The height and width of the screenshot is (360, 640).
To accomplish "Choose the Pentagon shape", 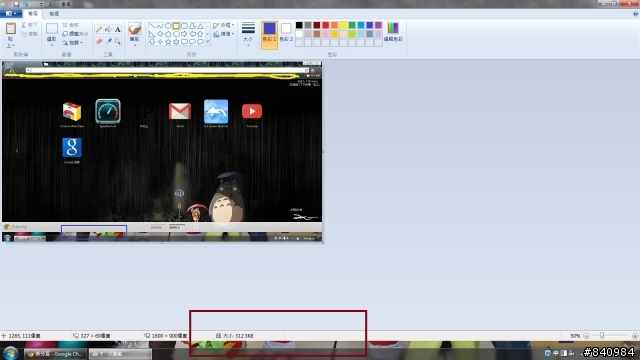I will coord(168,34).
